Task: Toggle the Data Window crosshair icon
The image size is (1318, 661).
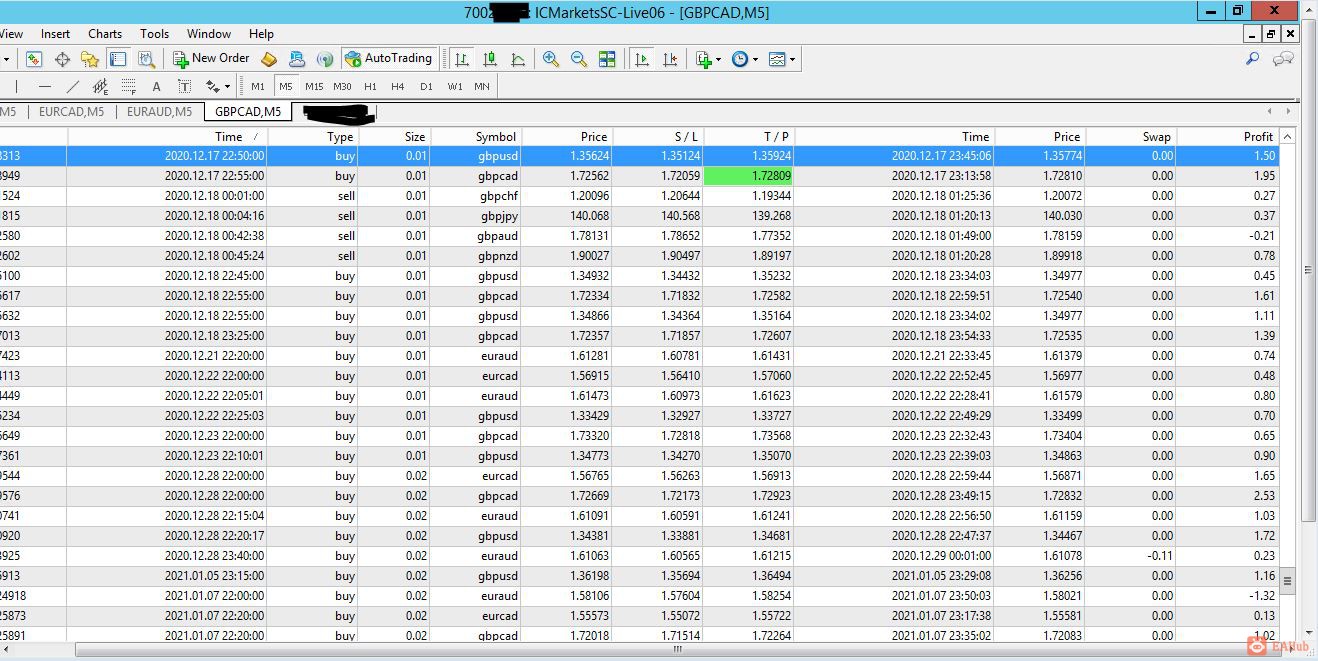Action: point(62,59)
